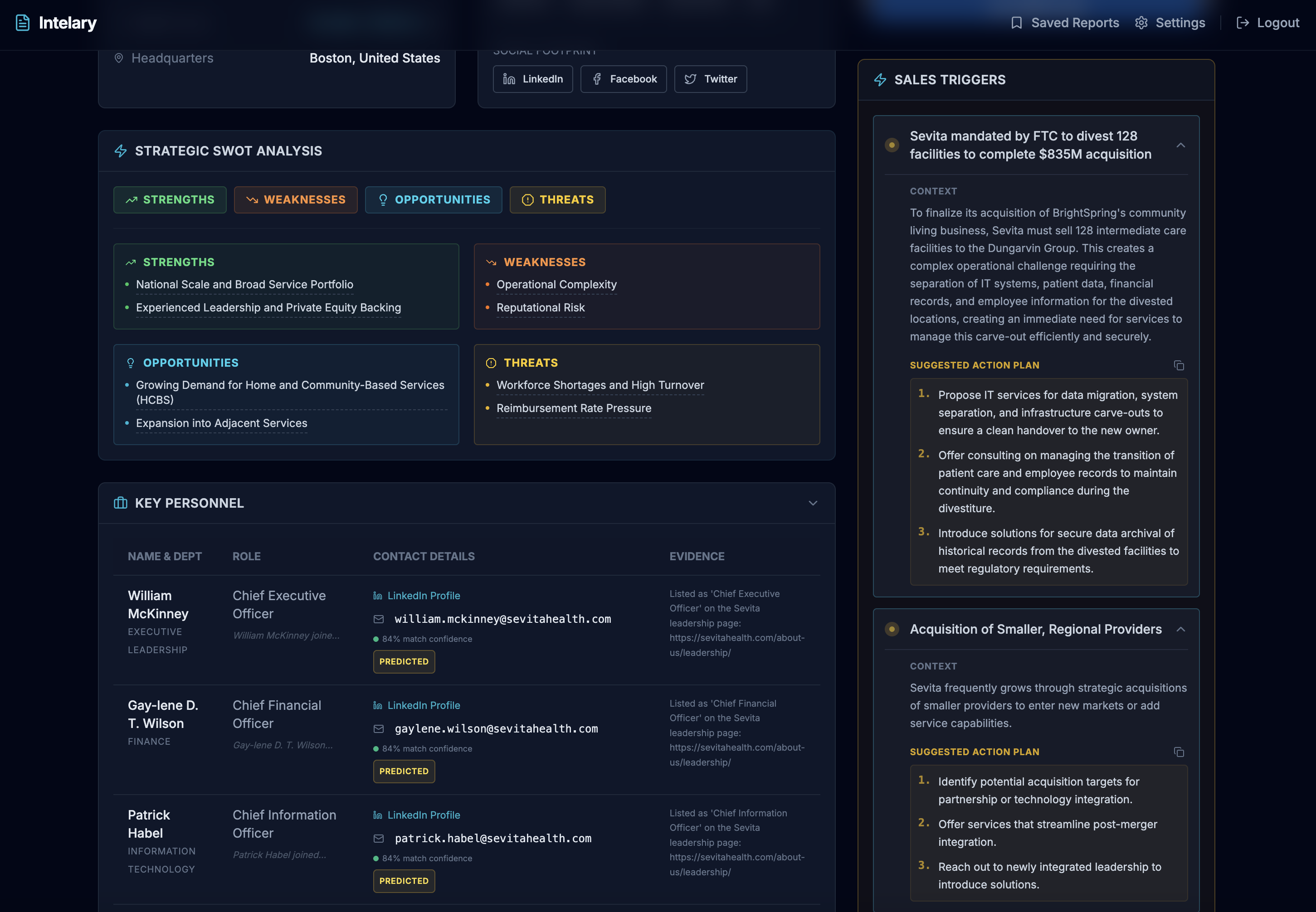This screenshot has height=912, width=1316.
Task: Collapse Acquisition of Smaller Regional Providers trigger
Action: pos(1180,629)
